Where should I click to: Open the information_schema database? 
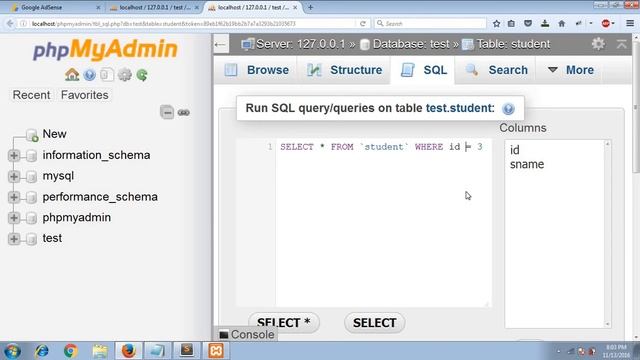click(x=96, y=155)
